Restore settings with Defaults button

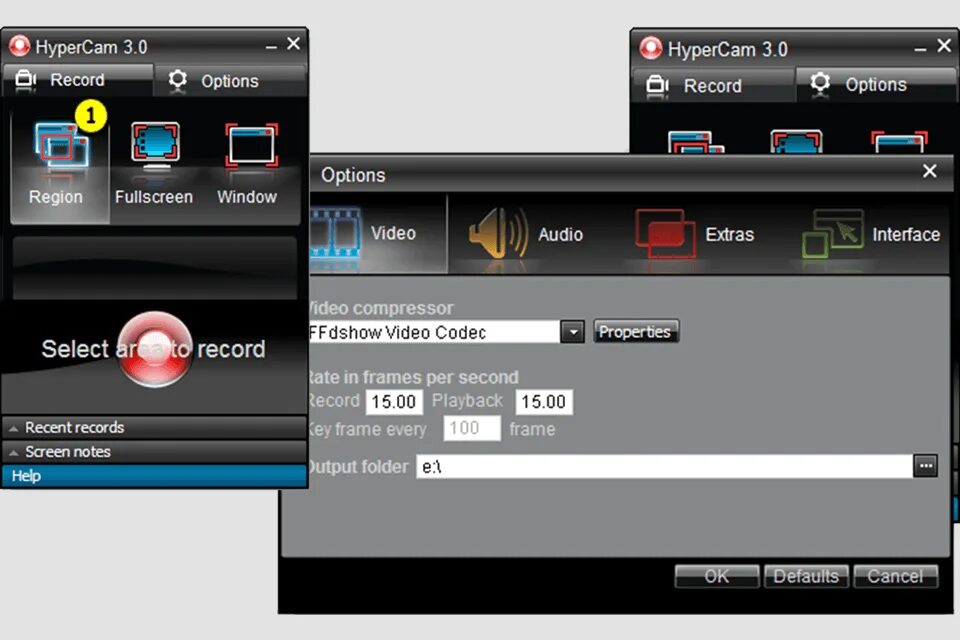pos(806,576)
